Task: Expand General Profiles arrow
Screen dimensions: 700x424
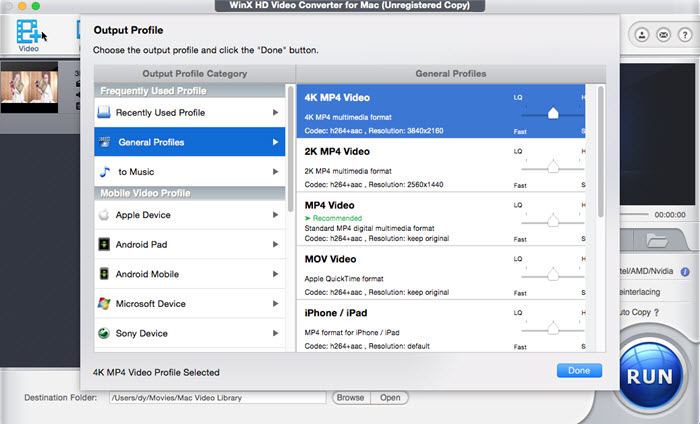Action: pyautogui.click(x=275, y=142)
